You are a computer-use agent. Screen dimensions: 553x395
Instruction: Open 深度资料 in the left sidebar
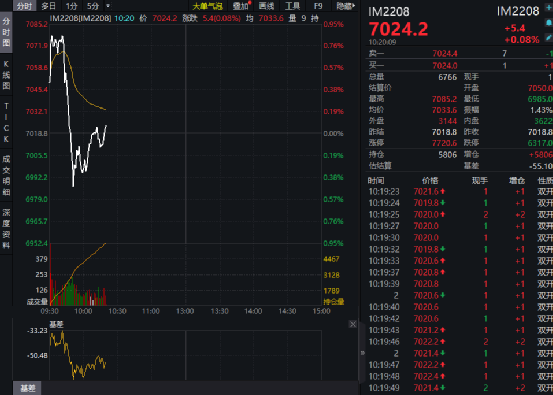tap(6, 229)
